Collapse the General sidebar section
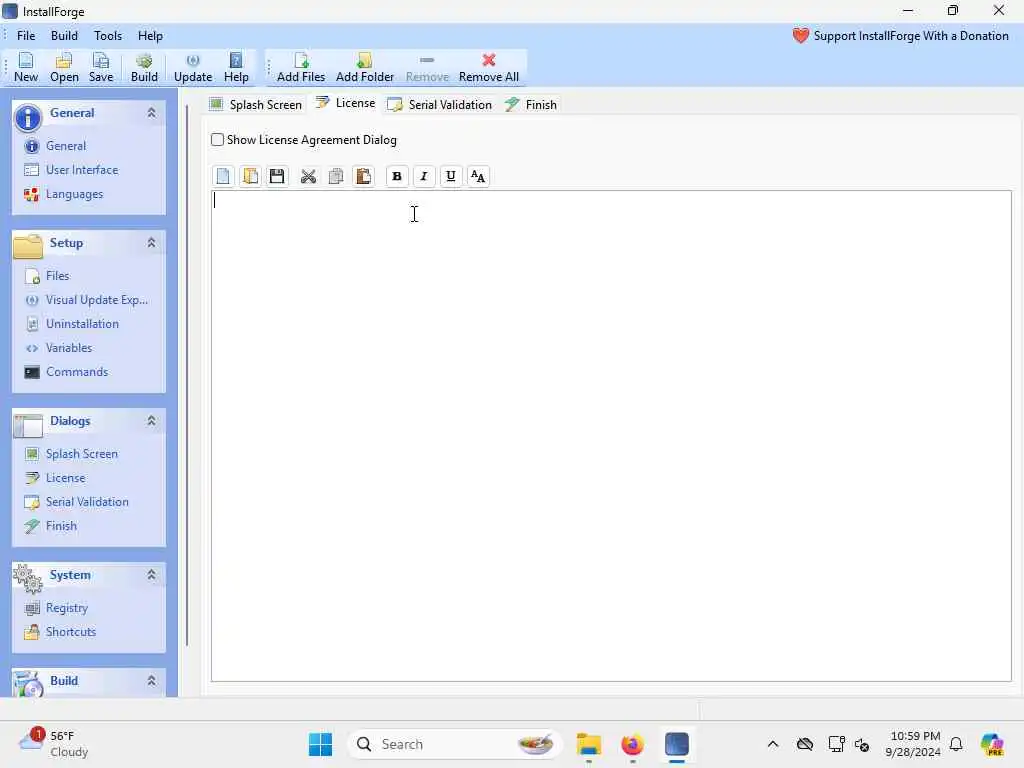The height and width of the screenshot is (768, 1024). 152,113
